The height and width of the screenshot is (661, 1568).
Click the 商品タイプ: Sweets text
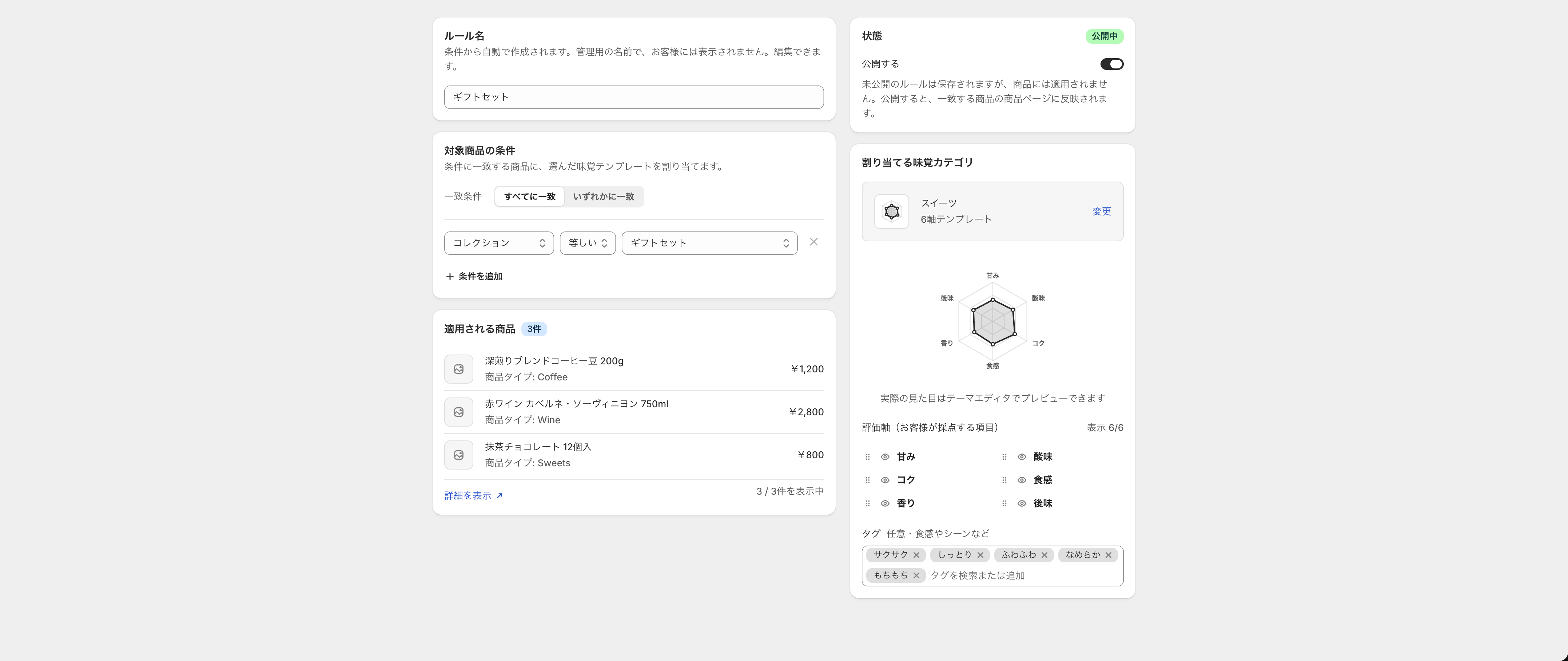click(527, 463)
